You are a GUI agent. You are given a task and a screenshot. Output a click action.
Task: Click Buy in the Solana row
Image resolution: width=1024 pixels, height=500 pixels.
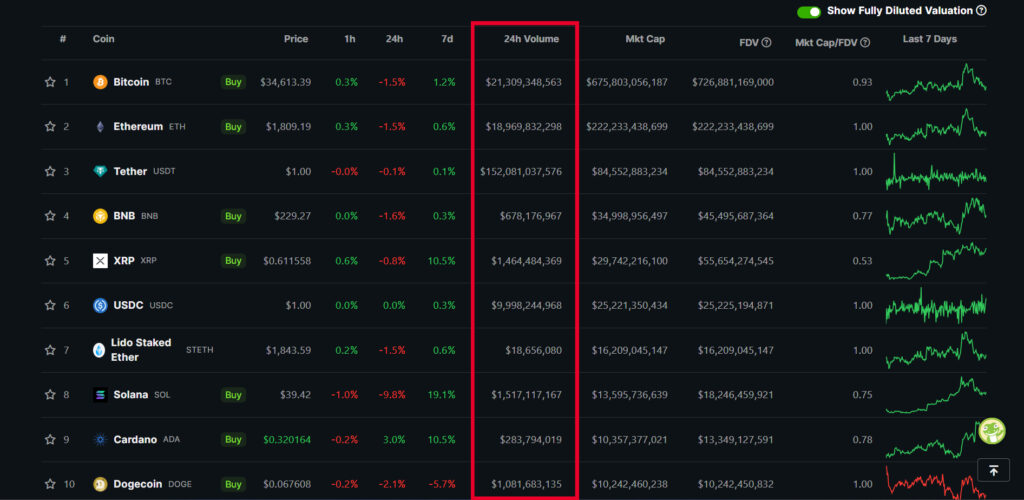[233, 395]
